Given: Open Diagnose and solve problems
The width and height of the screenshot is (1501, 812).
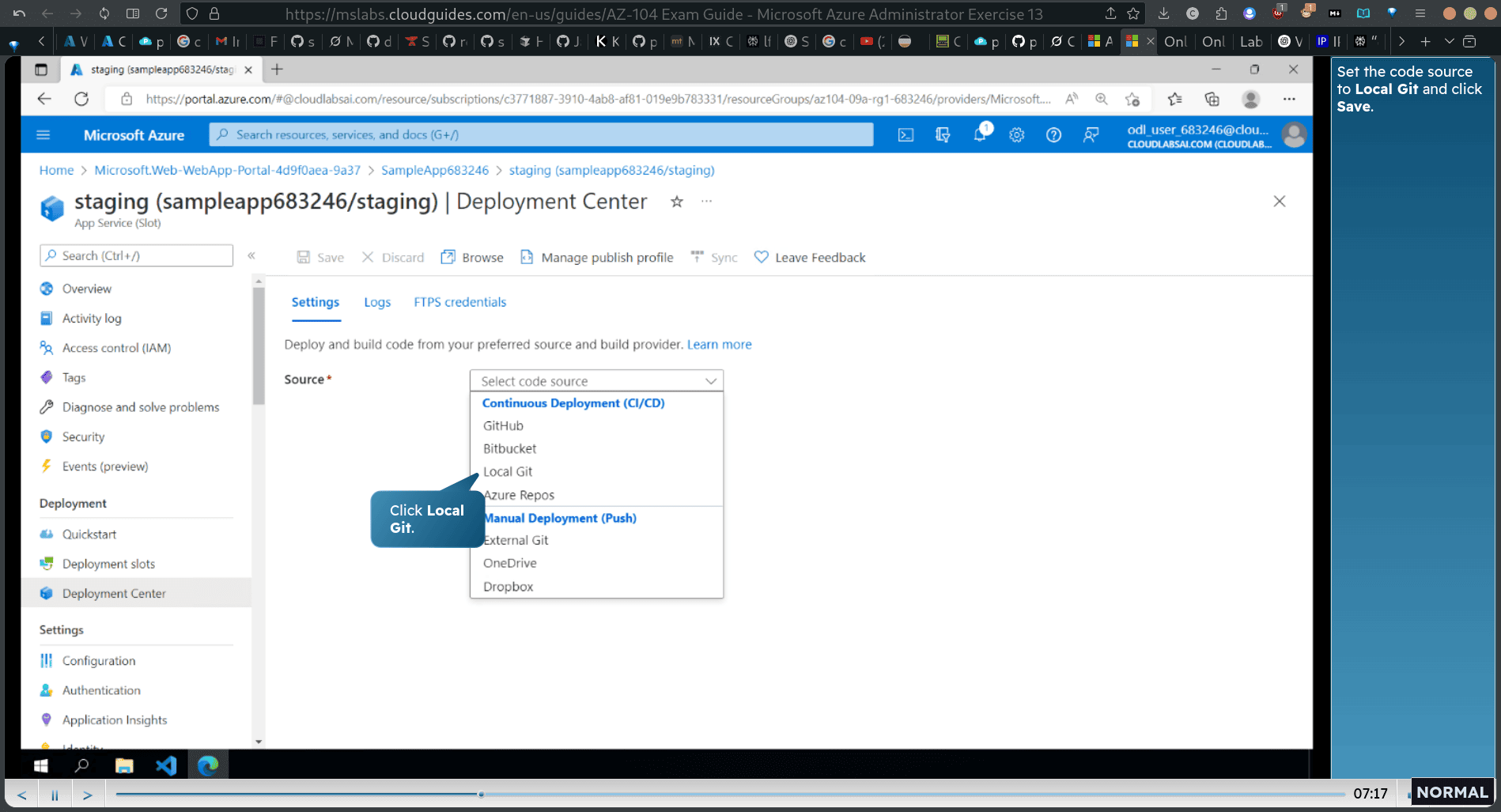Looking at the screenshot, I should [x=140, y=407].
